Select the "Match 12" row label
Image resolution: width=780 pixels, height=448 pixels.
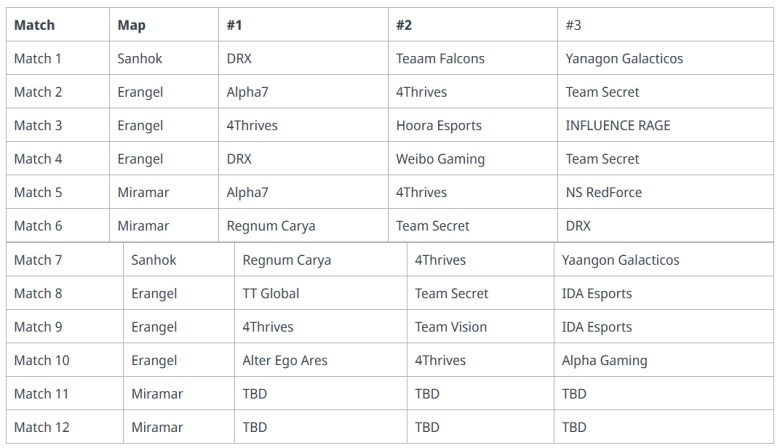tap(42, 427)
